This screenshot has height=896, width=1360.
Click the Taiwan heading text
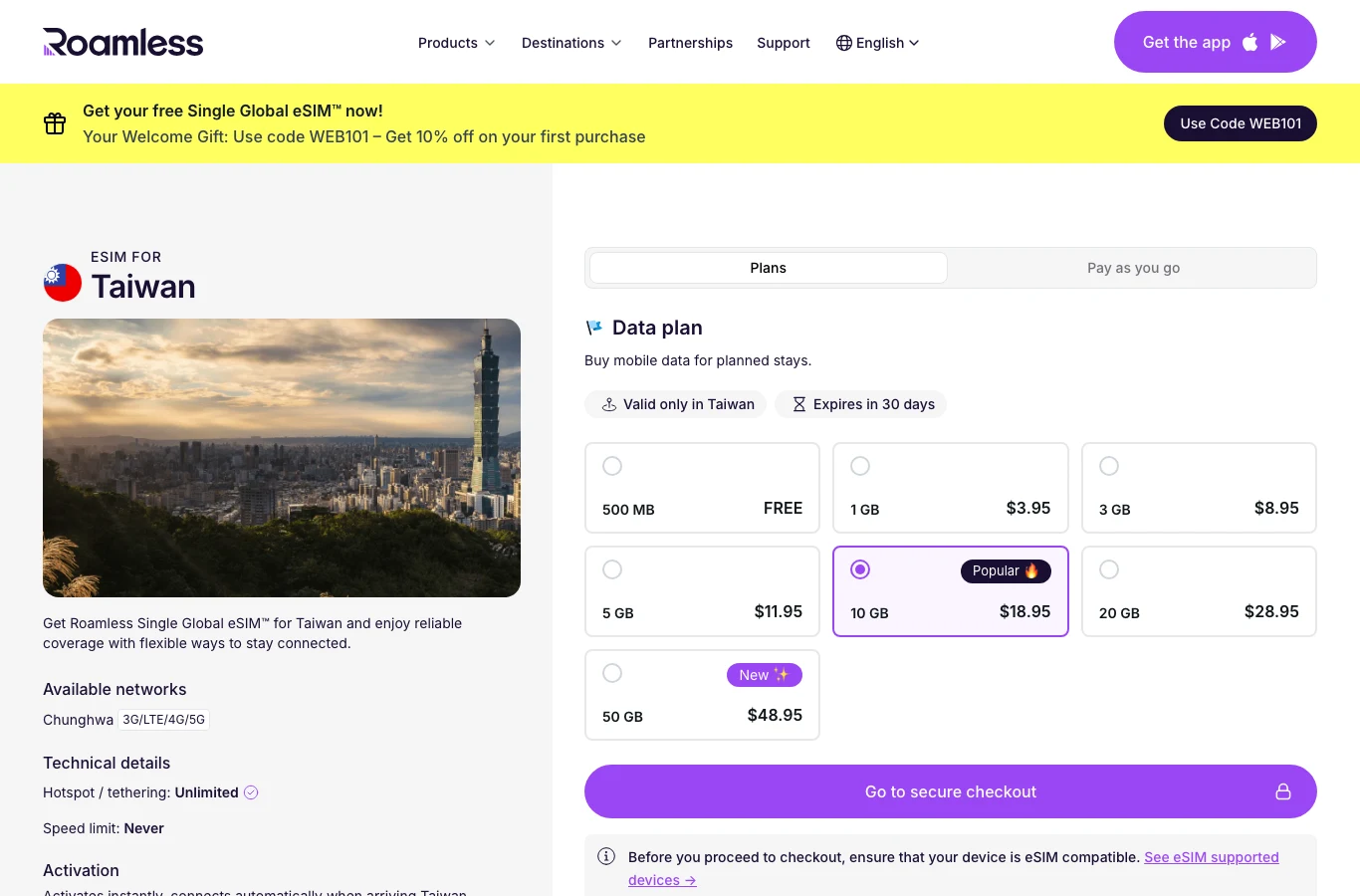[x=143, y=287]
